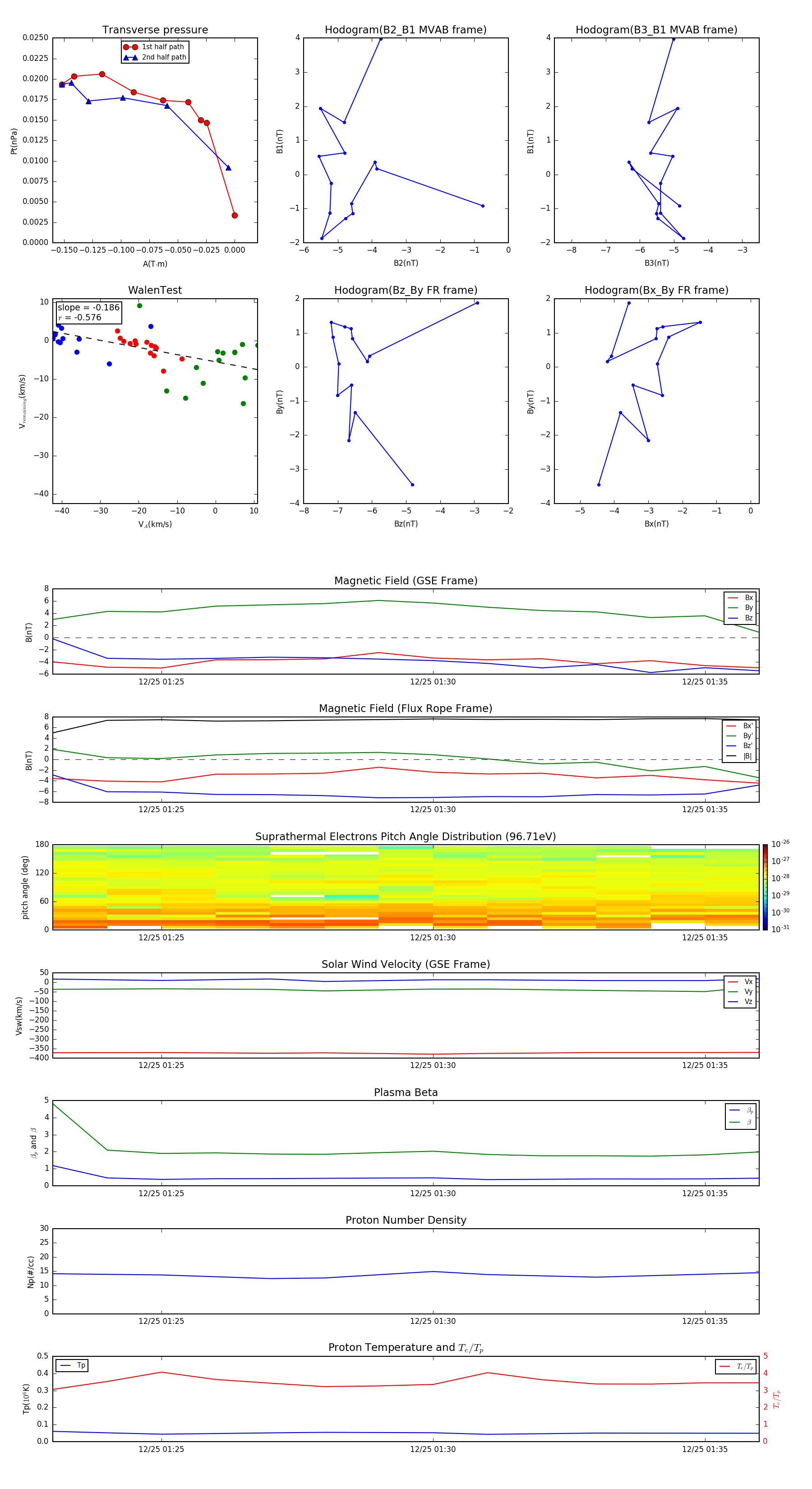Viewport: 812px width, 1489px height.
Task: Click the 'WalenTest' plot title
Action: pos(155,290)
